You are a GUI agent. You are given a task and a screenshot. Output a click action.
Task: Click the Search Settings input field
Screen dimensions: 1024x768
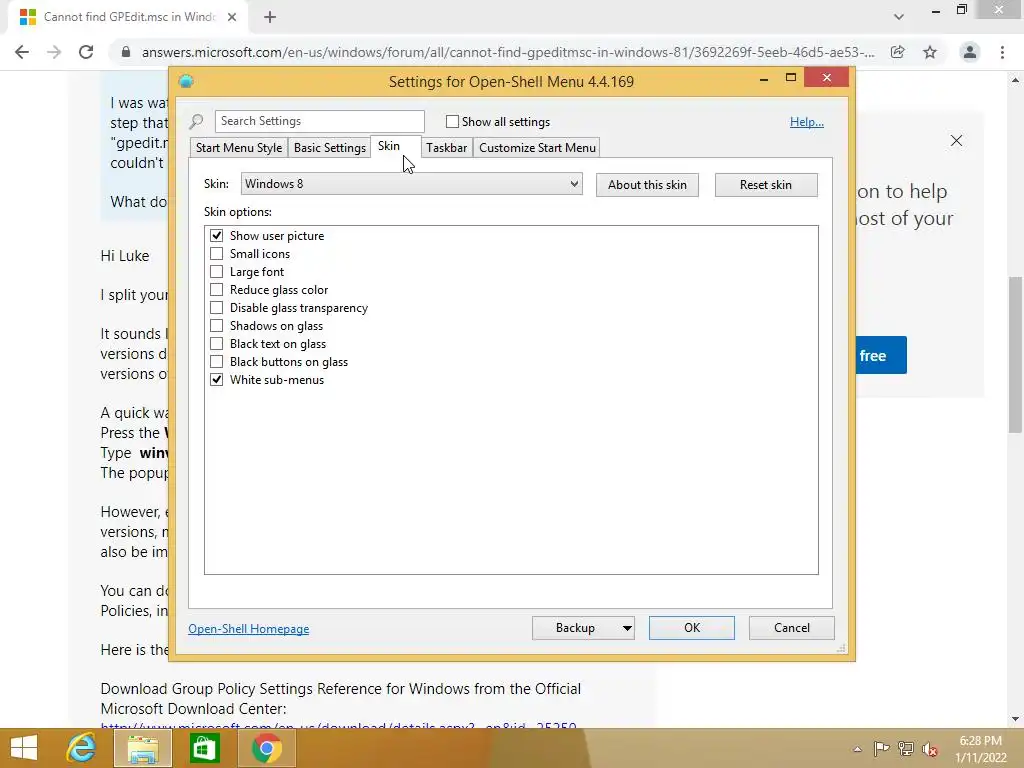click(x=319, y=121)
